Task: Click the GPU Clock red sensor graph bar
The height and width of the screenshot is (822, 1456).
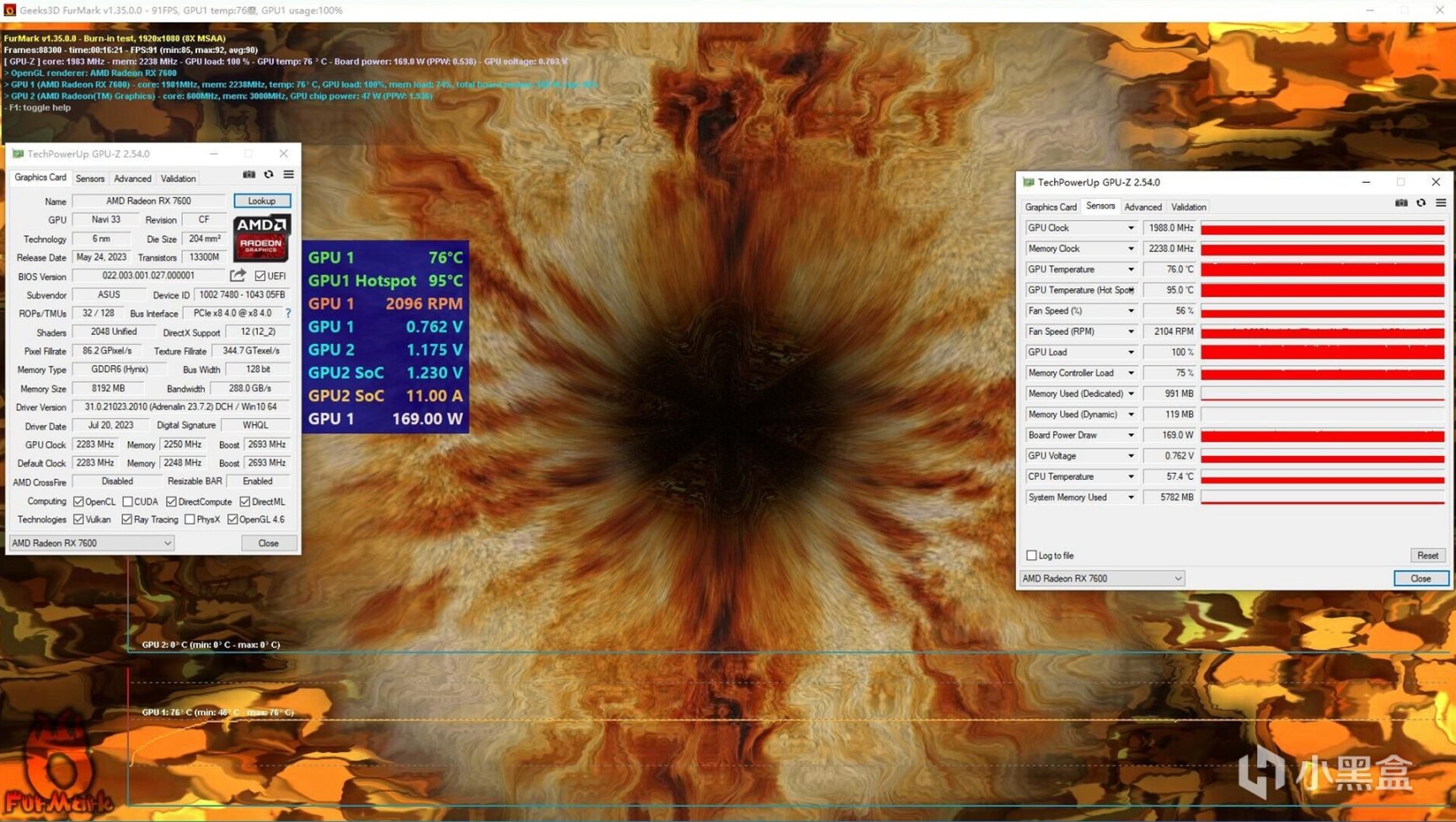Action: (1322, 228)
